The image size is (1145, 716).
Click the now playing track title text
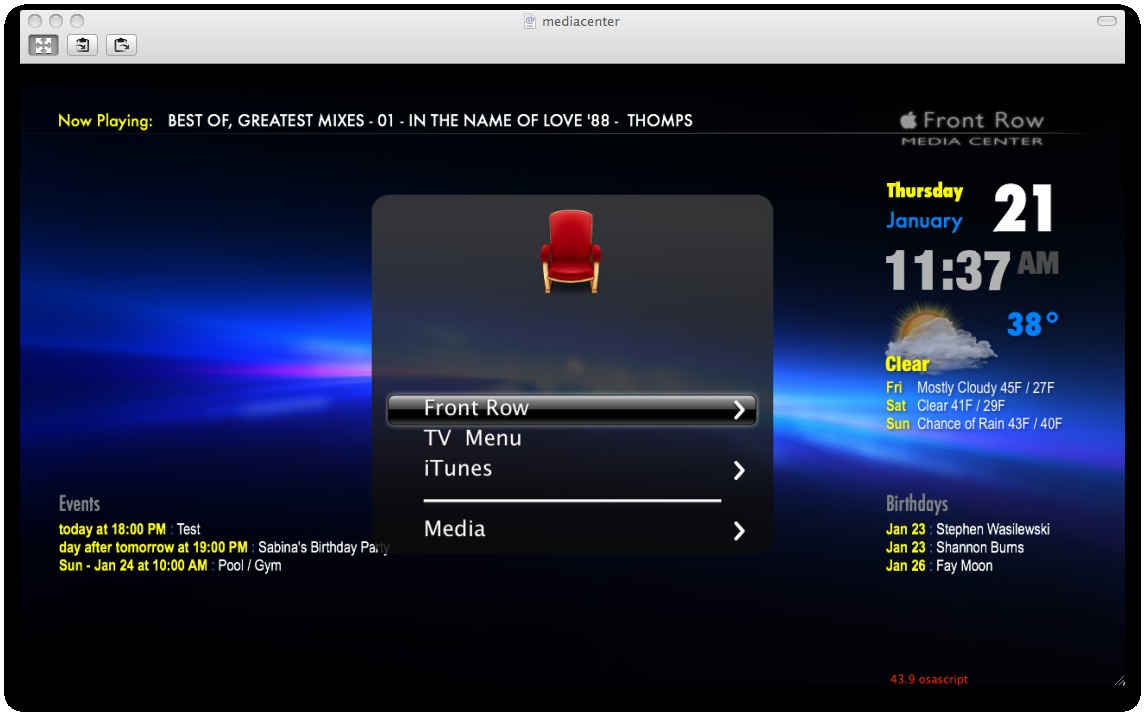[430, 120]
